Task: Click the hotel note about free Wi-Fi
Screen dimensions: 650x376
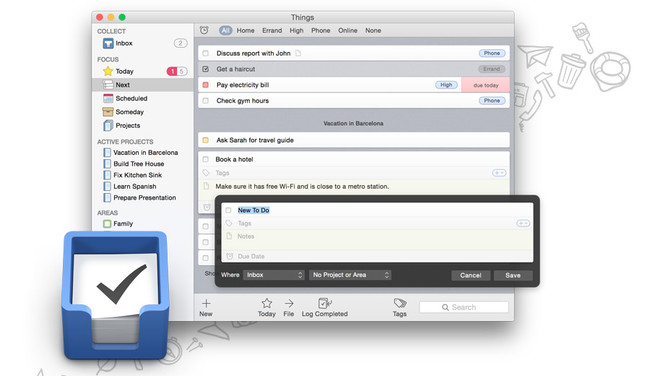Action: (302, 187)
